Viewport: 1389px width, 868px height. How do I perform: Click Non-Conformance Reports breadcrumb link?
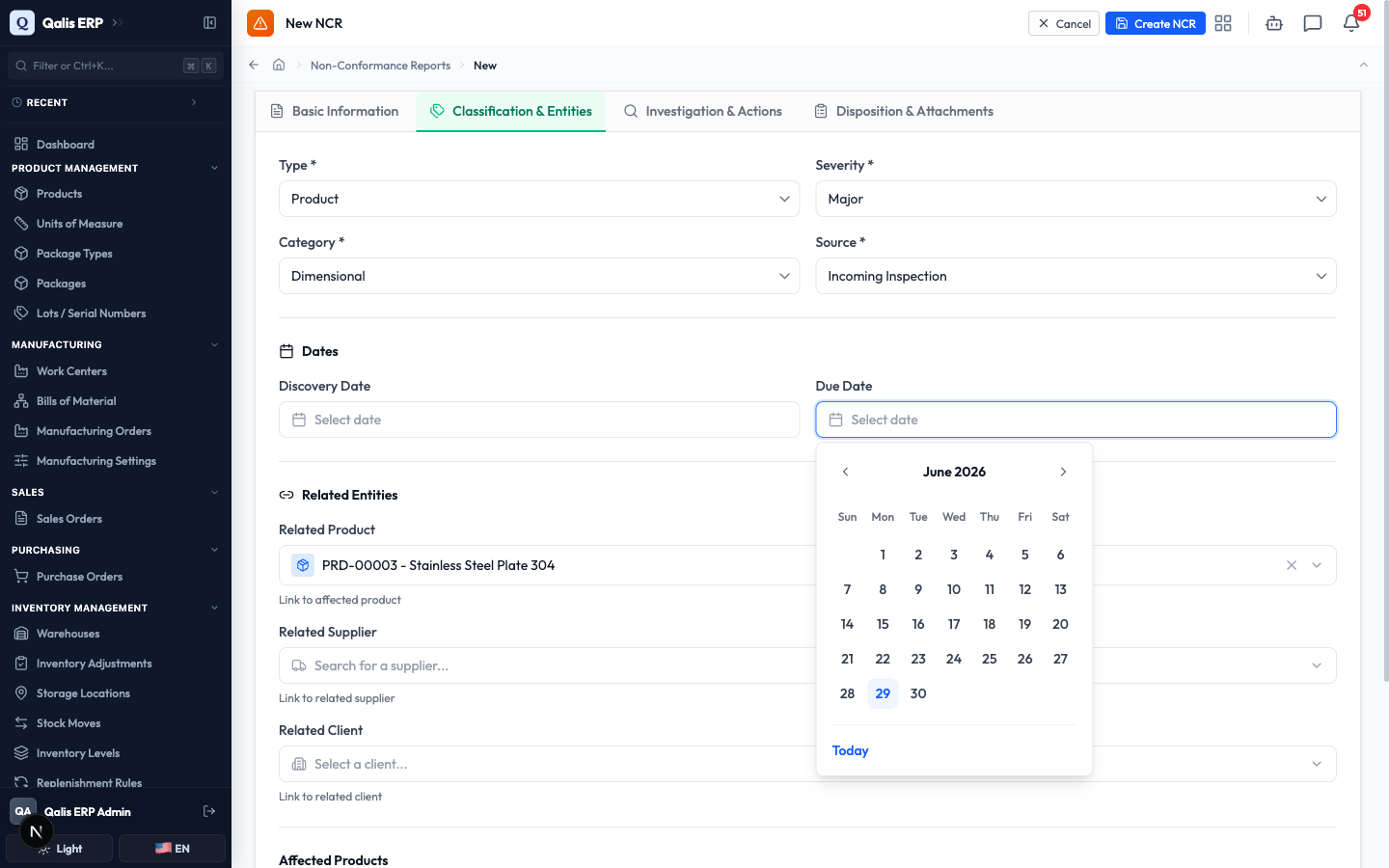pyautogui.click(x=380, y=66)
